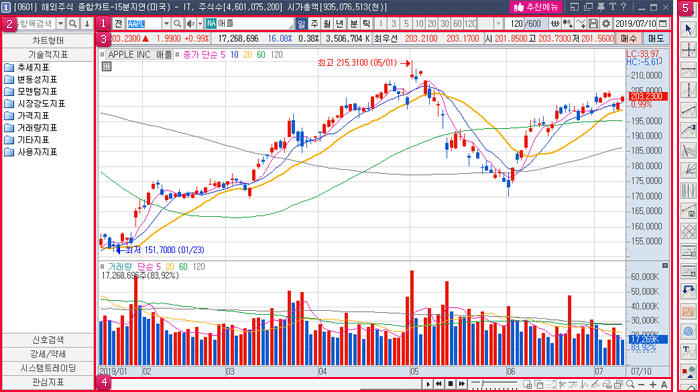Select the text annotation tool
The height and width of the screenshot is (392, 700).
688,351
